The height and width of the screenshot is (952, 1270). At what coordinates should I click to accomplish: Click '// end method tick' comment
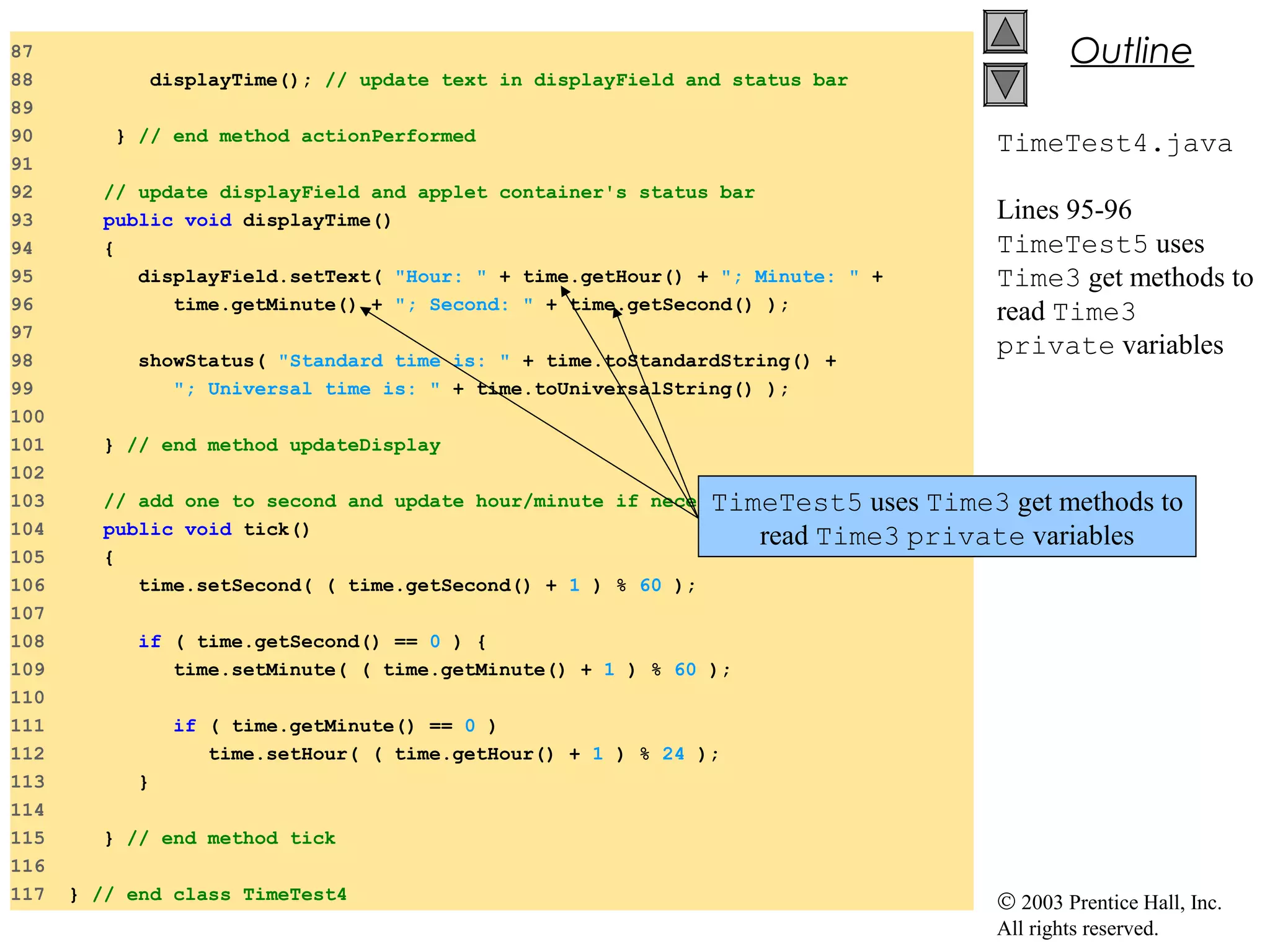pyautogui.click(x=231, y=839)
